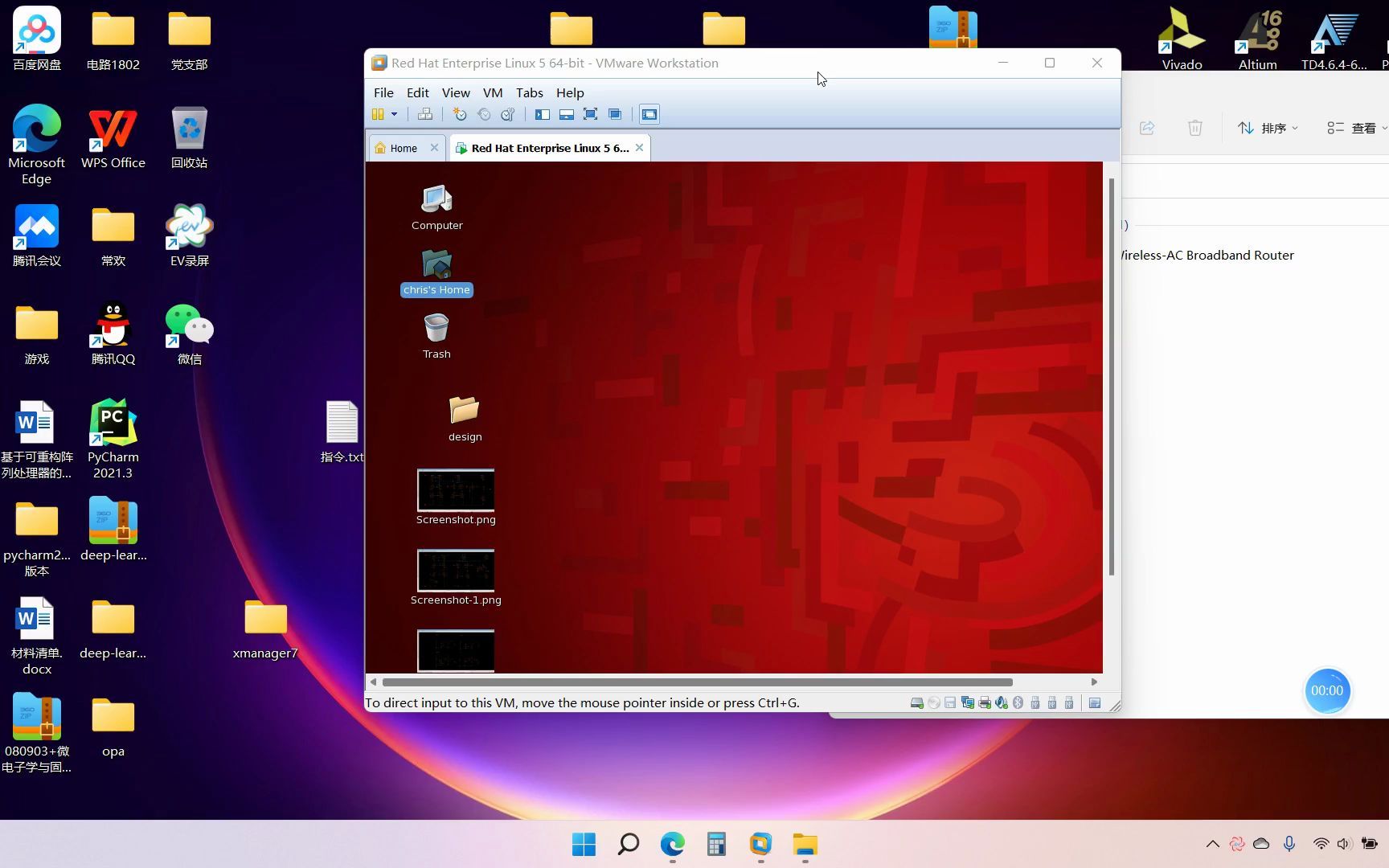Revert VM to previous snapshot

point(484,115)
